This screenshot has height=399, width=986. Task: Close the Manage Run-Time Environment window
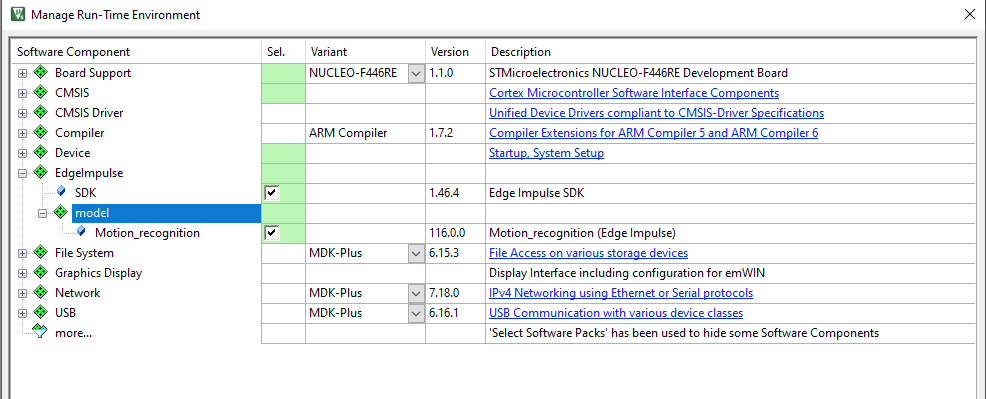pyautogui.click(x=970, y=14)
